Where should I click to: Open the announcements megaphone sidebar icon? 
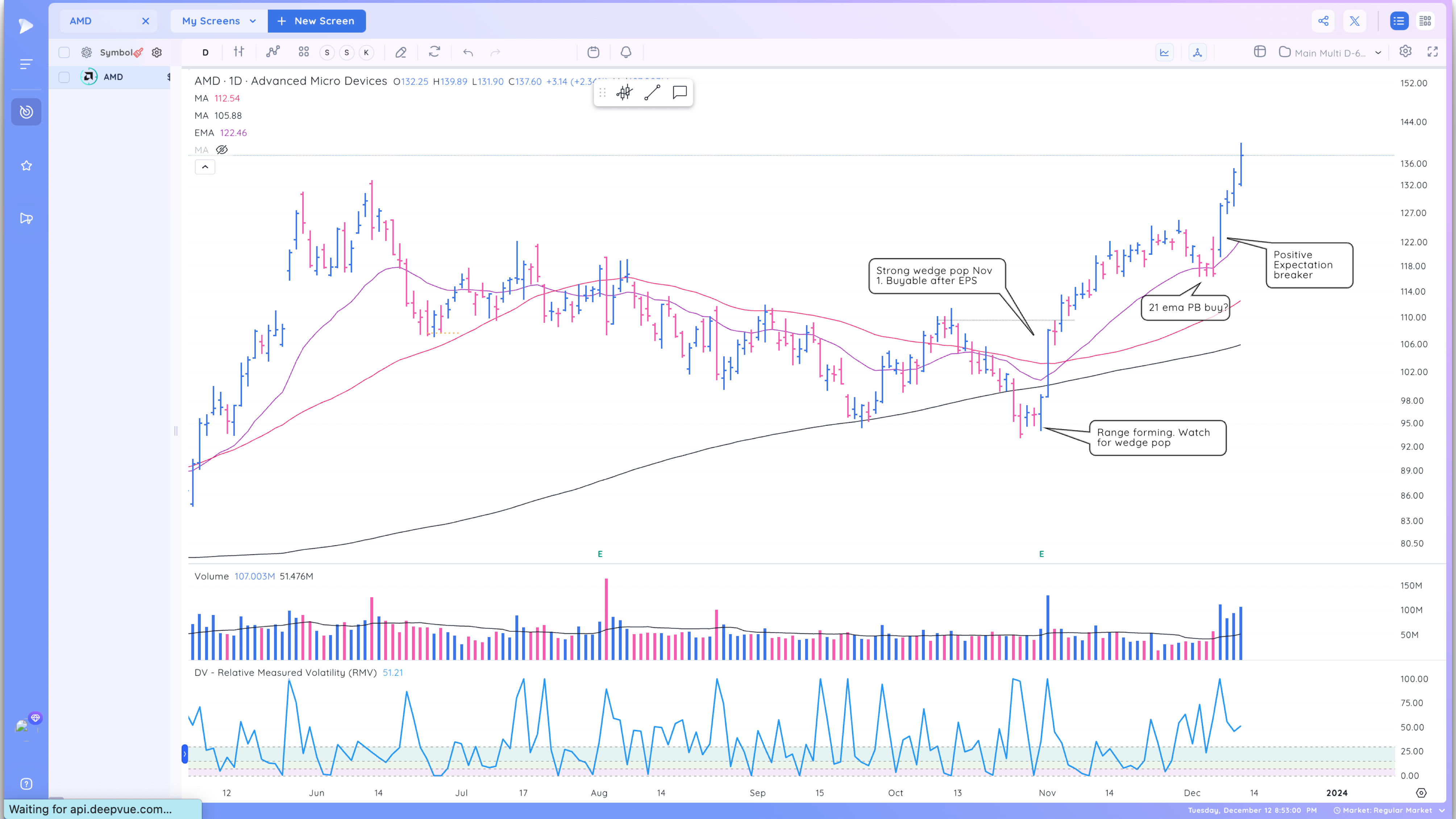point(26,218)
